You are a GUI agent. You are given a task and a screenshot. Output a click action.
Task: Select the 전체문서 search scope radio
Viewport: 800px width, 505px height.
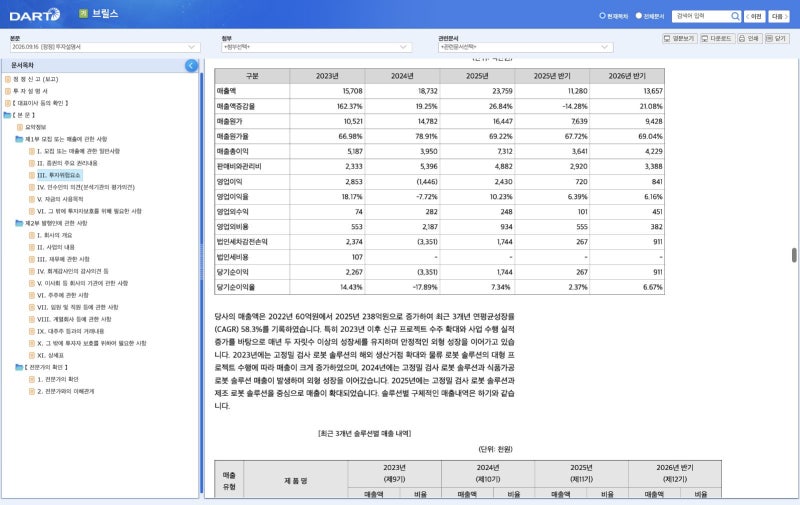pyautogui.click(x=638, y=16)
